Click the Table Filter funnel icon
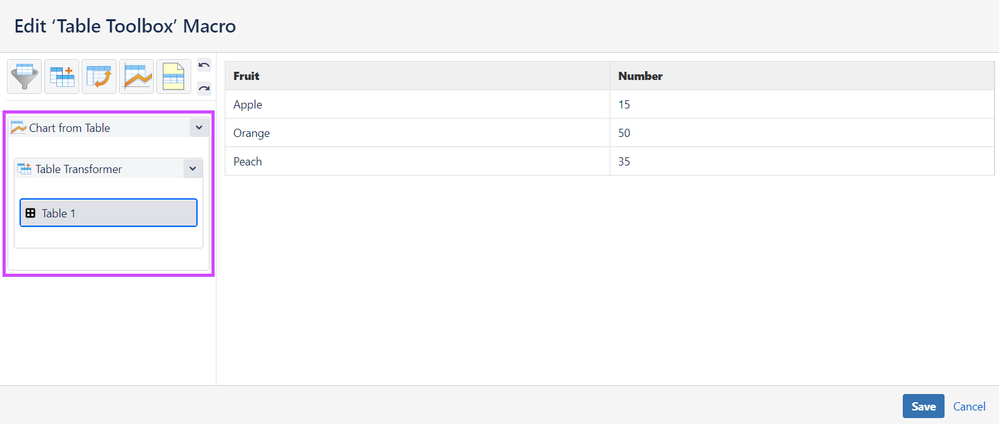 pos(25,77)
